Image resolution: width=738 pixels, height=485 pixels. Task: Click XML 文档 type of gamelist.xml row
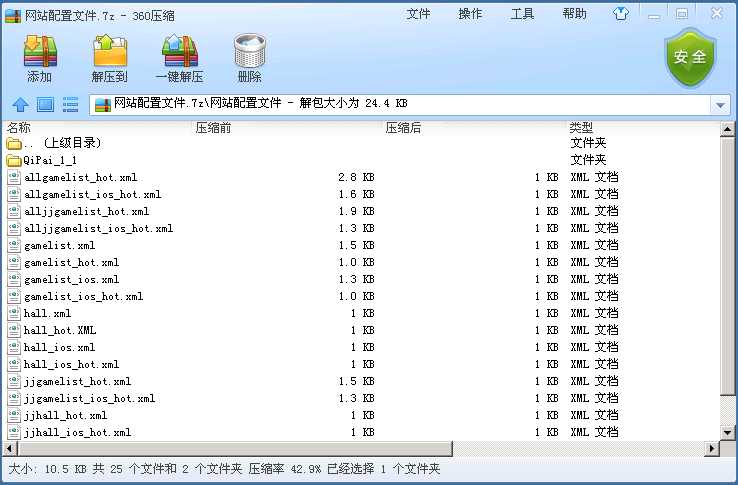pos(594,245)
